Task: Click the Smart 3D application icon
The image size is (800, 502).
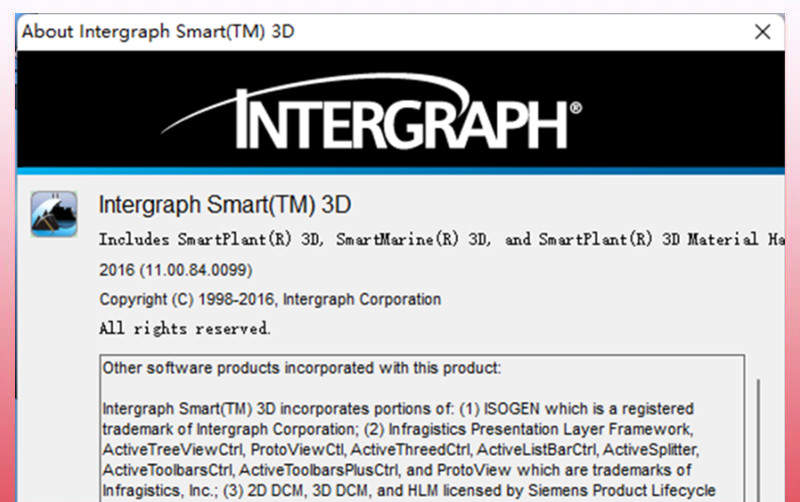Action: (x=54, y=214)
